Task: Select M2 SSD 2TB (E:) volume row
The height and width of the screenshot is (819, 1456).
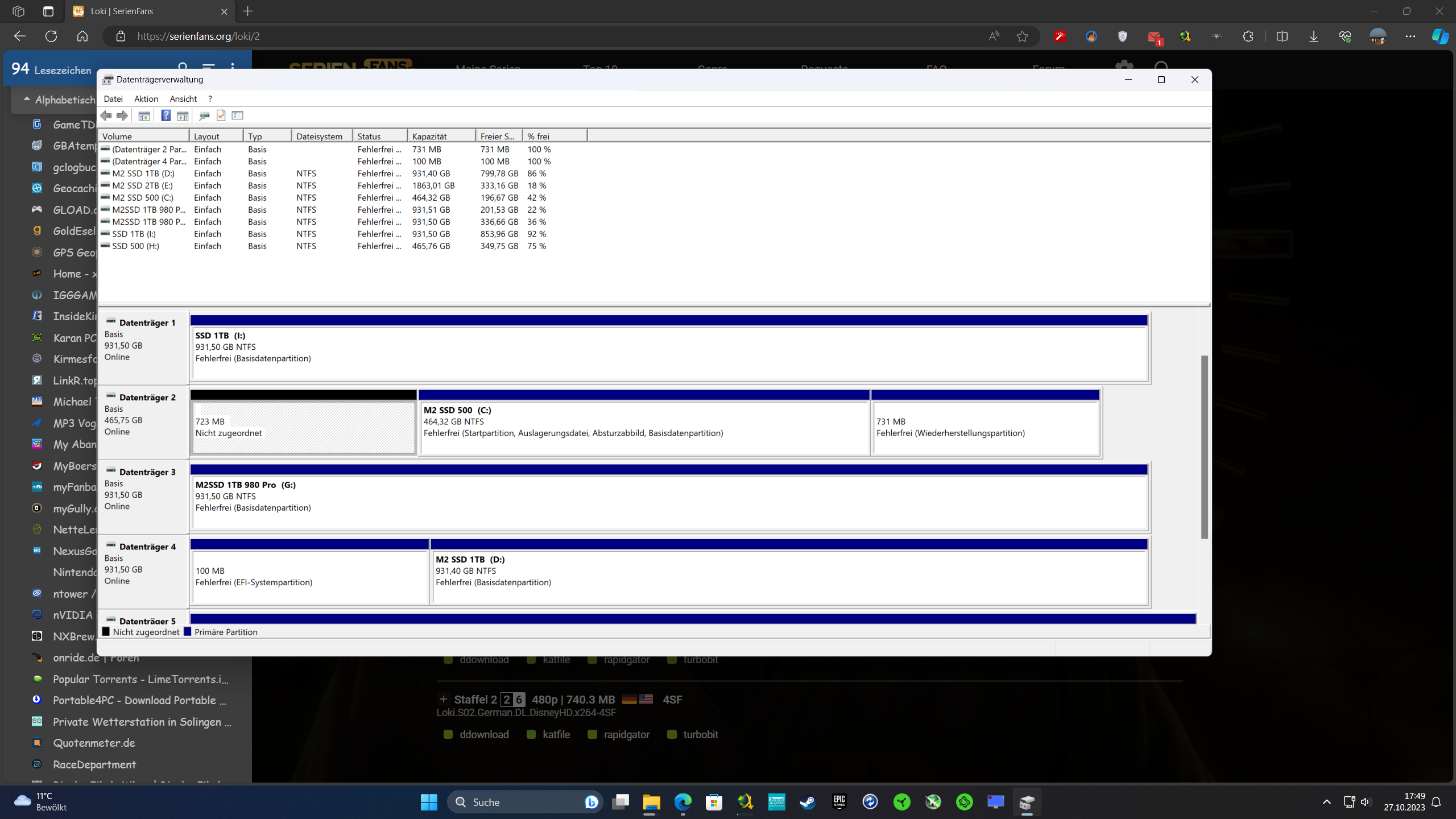Action: [x=142, y=185]
